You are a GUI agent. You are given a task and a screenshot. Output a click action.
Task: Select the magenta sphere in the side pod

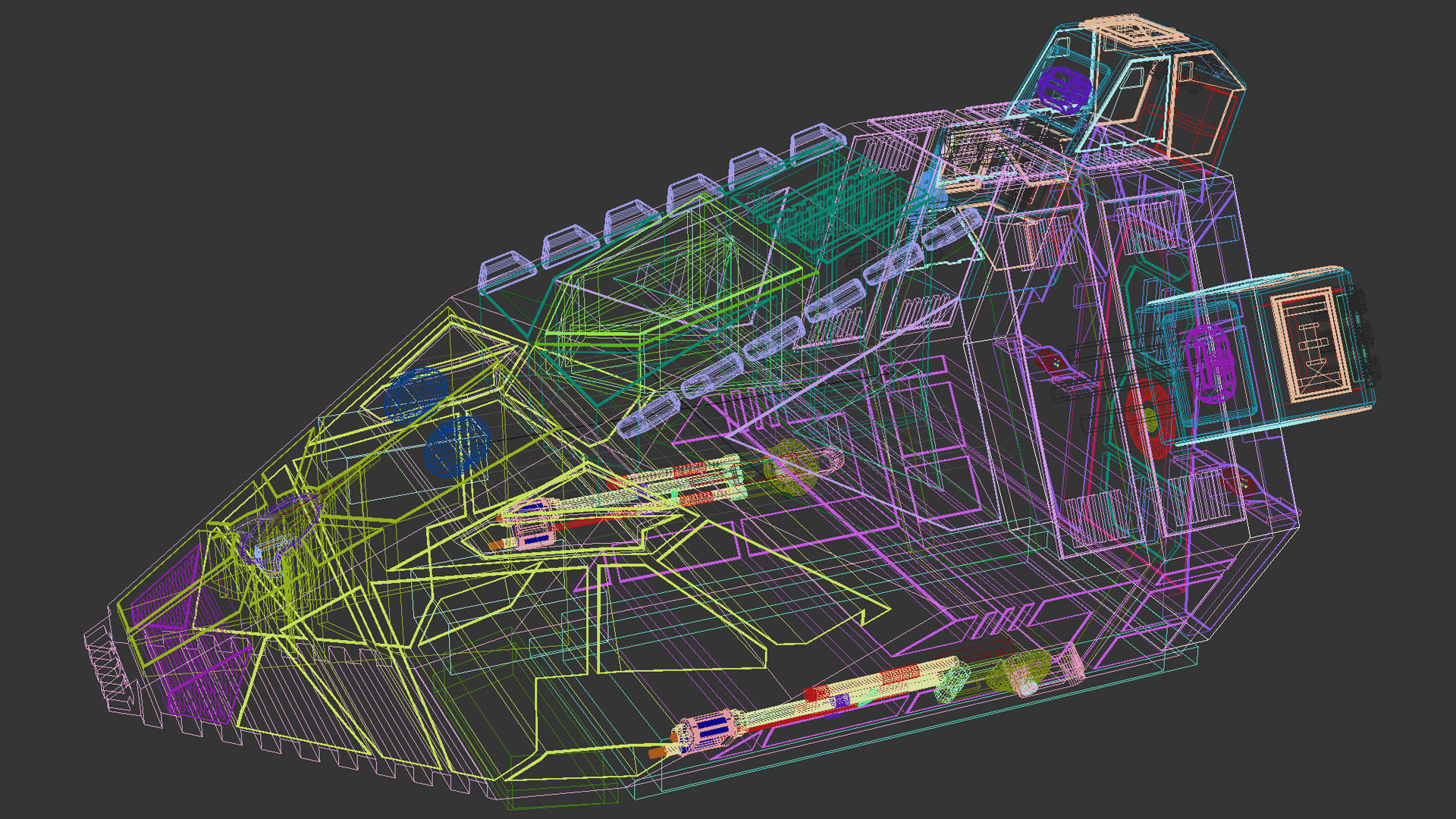pos(1210,363)
